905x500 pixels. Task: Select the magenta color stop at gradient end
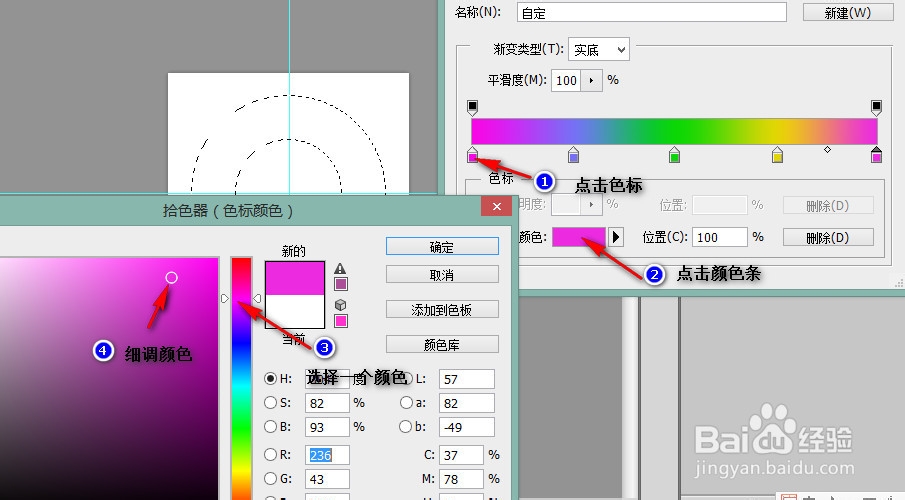point(877,155)
